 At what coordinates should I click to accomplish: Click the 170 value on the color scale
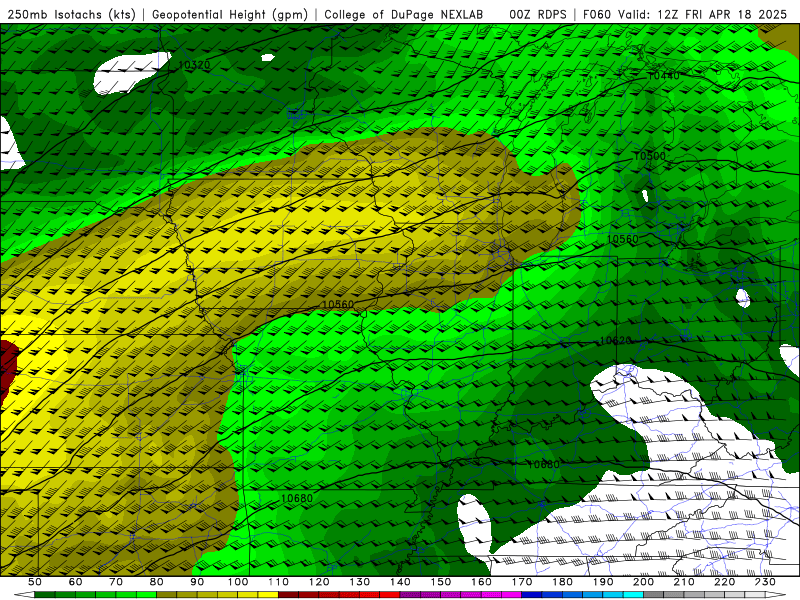click(x=521, y=582)
